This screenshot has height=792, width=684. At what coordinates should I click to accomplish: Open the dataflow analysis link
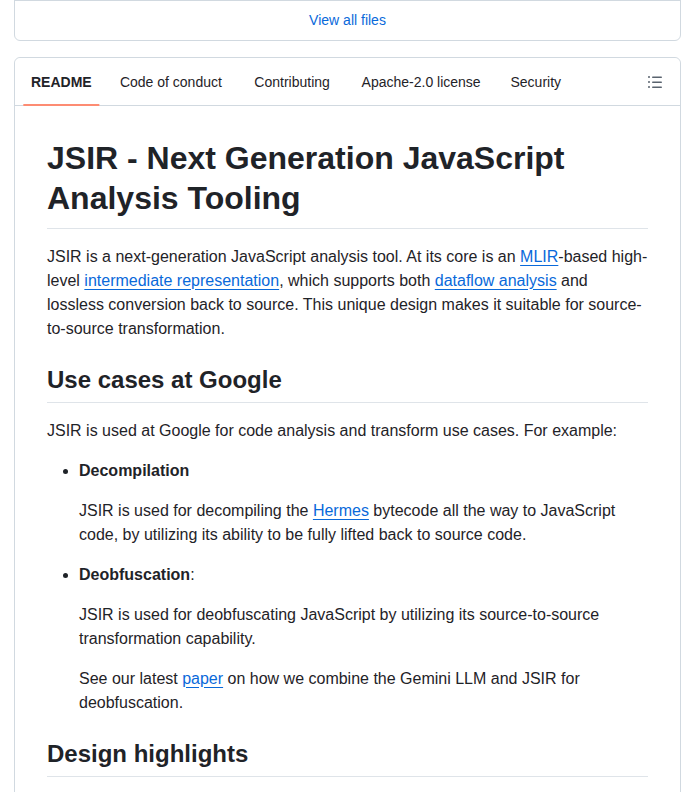tap(496, 280)
